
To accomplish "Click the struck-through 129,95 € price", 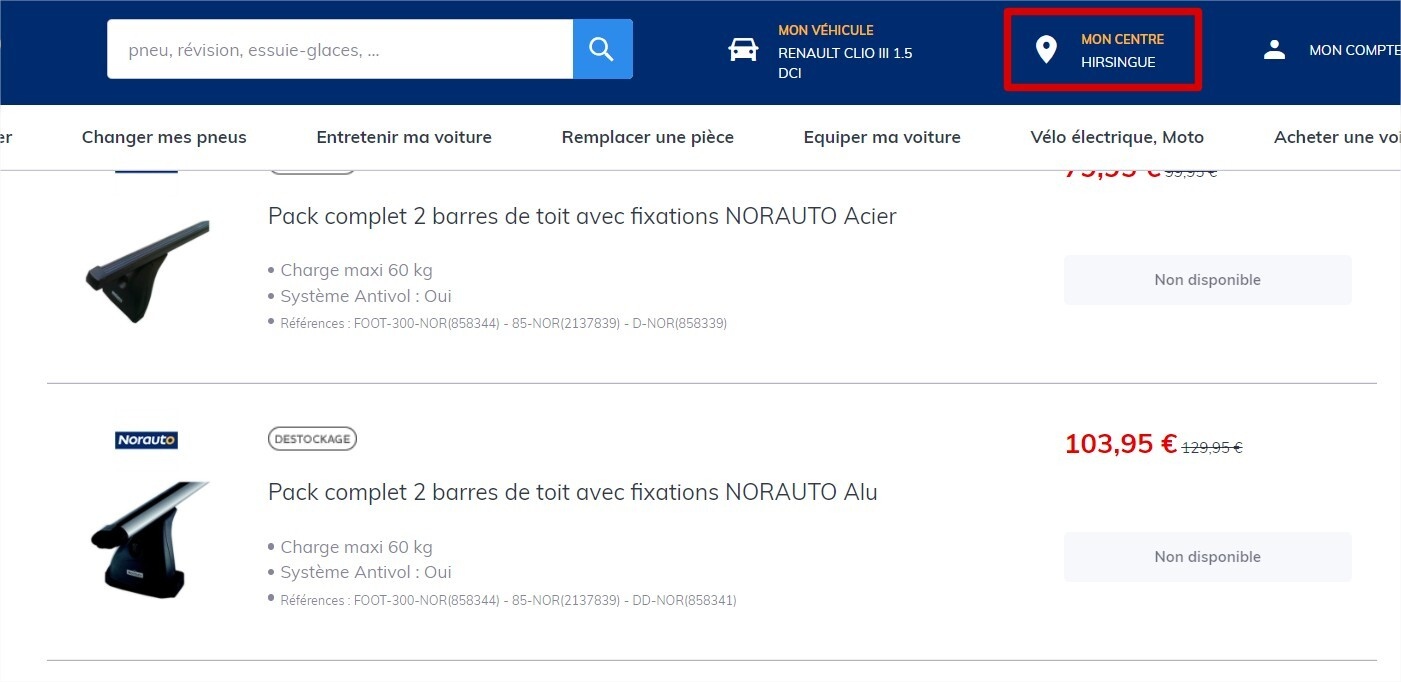I will (x=1212, y=448).
